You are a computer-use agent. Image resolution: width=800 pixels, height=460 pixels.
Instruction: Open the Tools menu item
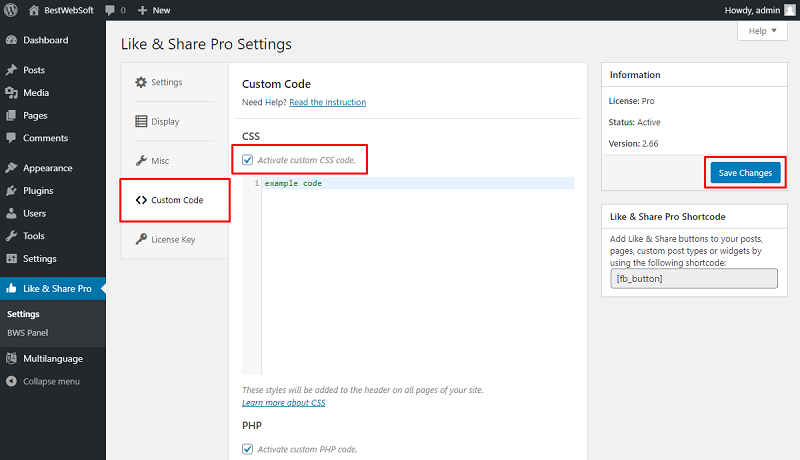click(53, 236)
